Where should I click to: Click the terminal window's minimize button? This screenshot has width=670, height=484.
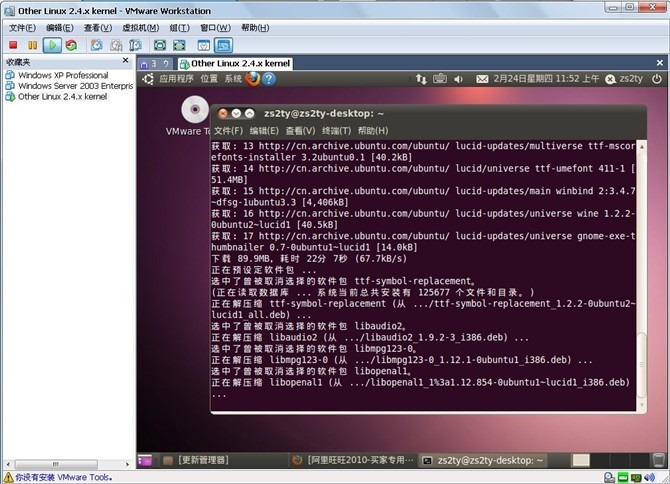tap(236, 114)
